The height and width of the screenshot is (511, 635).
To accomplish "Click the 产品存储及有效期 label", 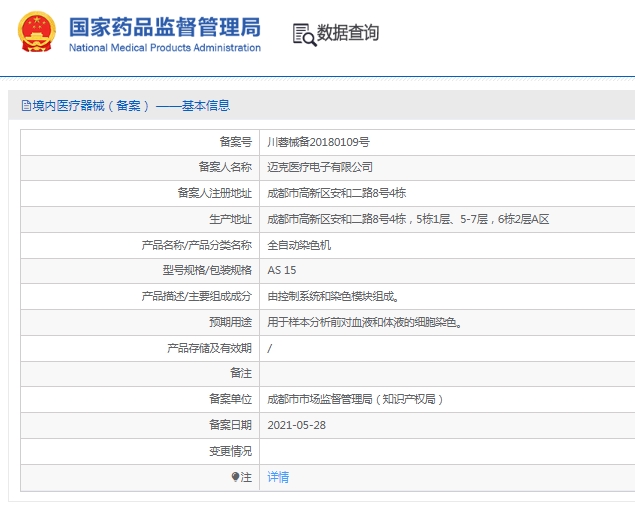I will pos(209,348).
